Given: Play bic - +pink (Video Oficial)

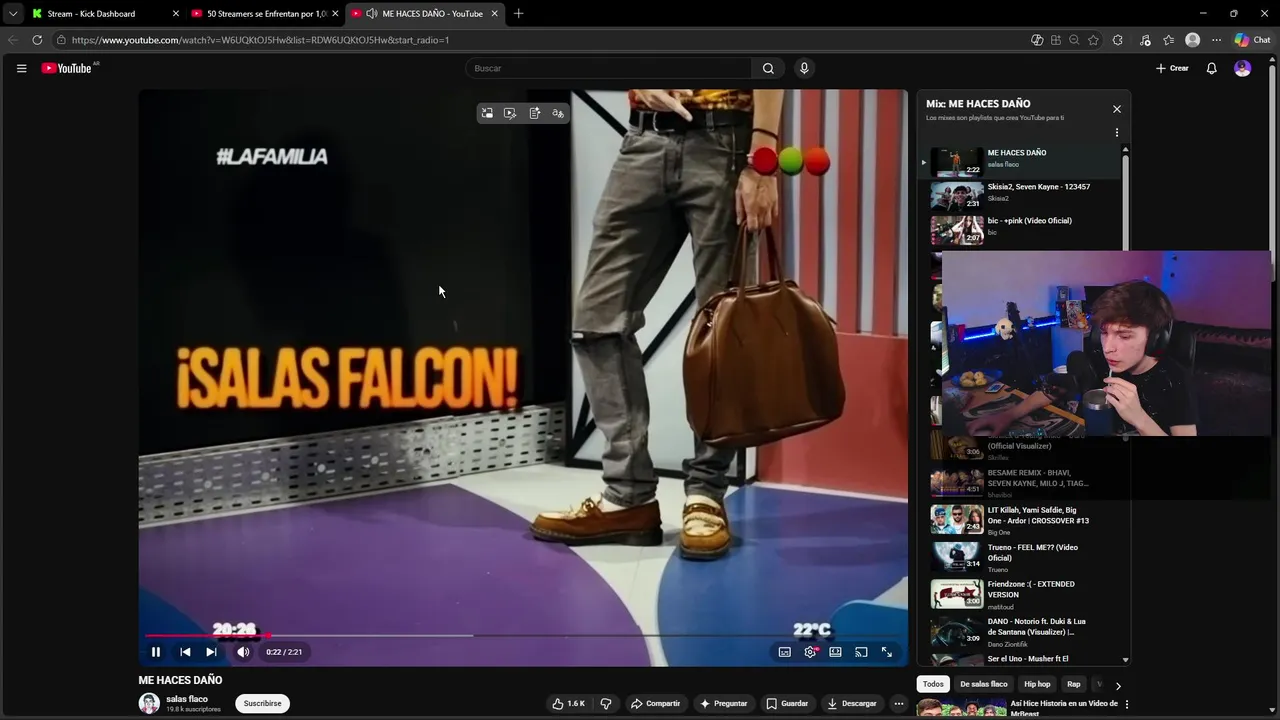Looking at the screenshot, I should [1020, 229].
